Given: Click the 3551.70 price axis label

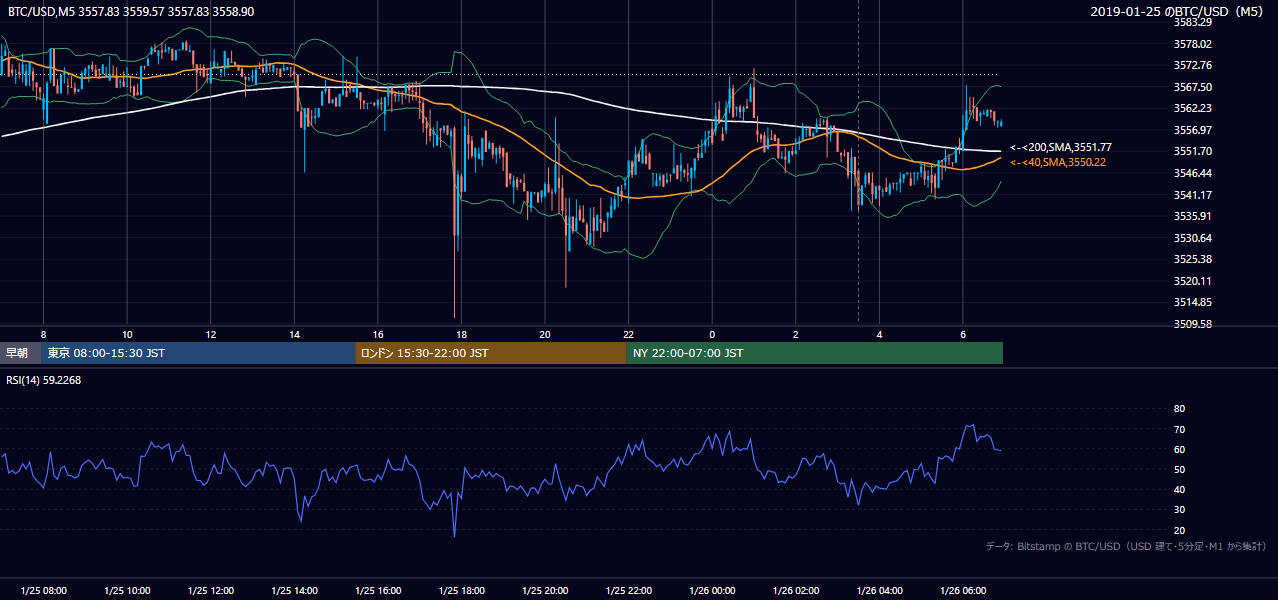Looking at the screenshot, I should click(1194, 151).
